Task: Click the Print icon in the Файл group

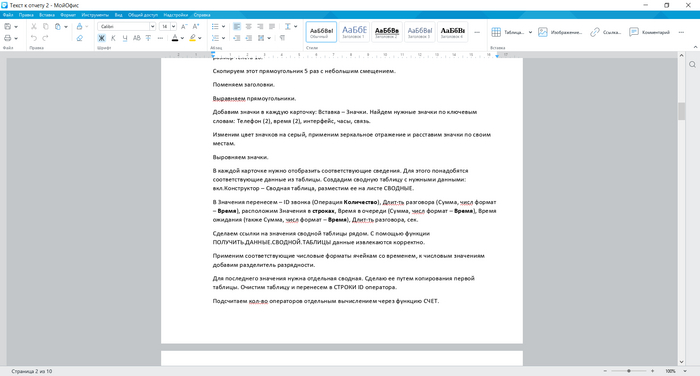Action: pos(8,38)
